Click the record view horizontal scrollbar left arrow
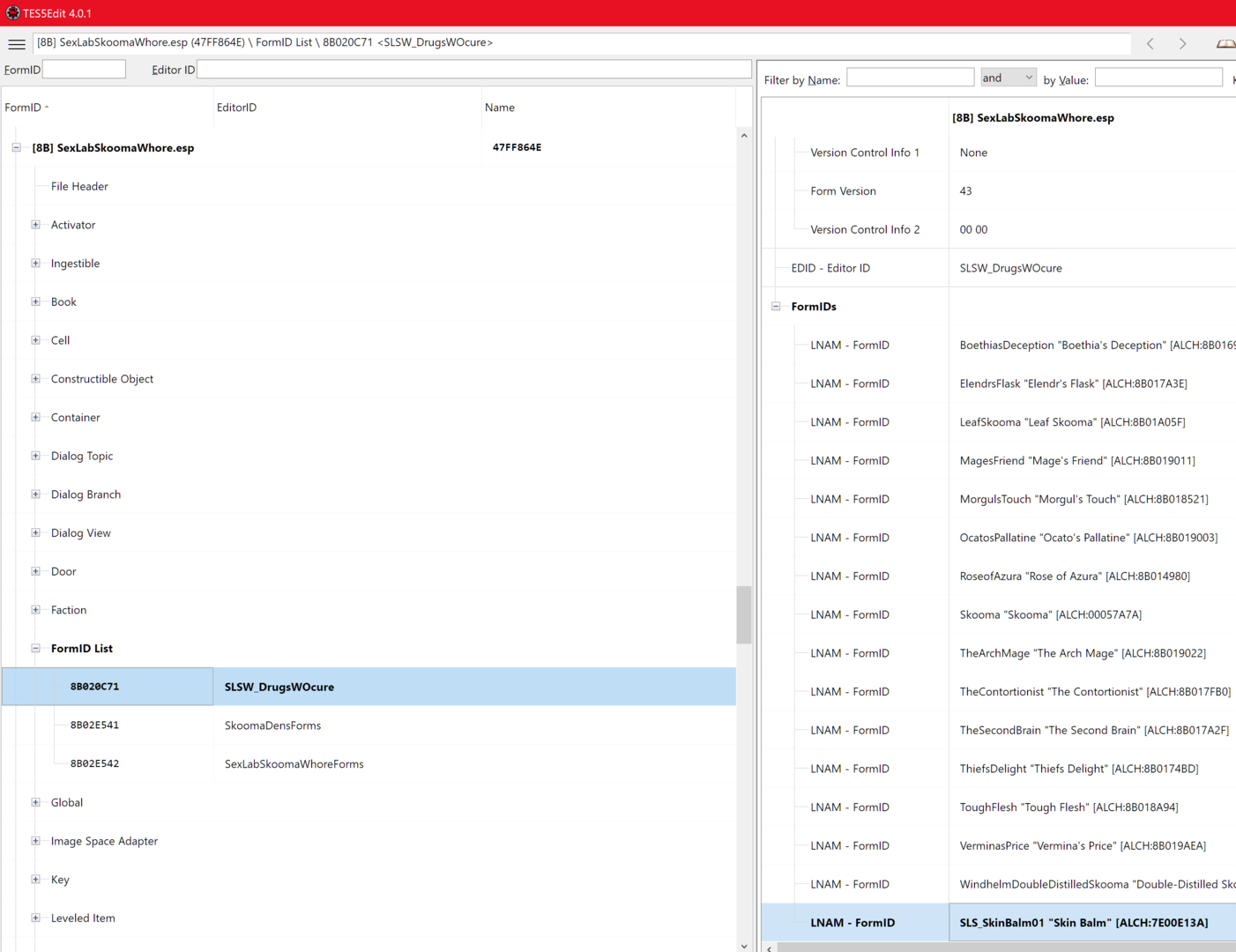The width and height of the screenshot is (1236, 952). [x=770, y=948]
